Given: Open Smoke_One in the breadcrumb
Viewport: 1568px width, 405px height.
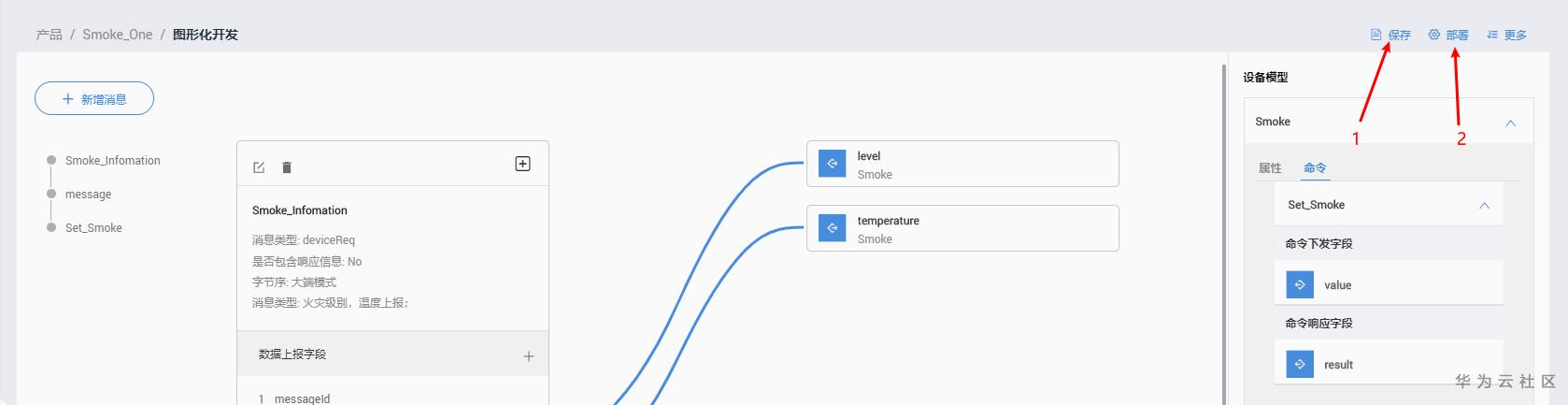Looking at the screenshot, I should [x=117, y=35].
